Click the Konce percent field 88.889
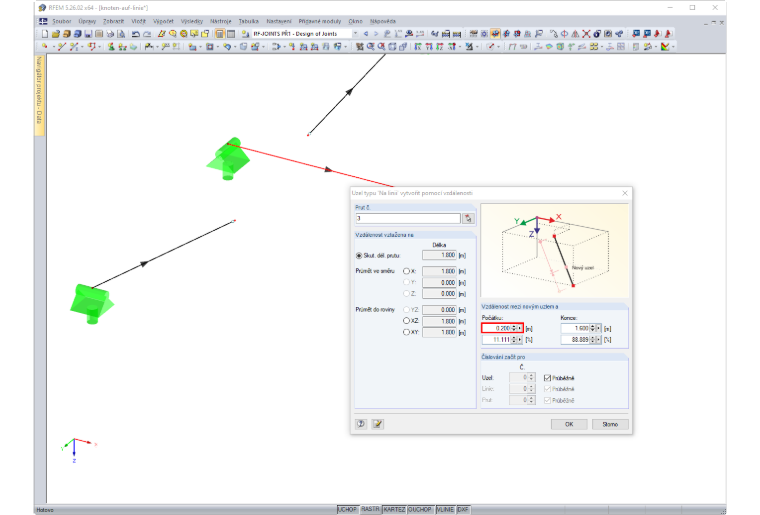Viewport: 760px width, 515px height. 581,340
